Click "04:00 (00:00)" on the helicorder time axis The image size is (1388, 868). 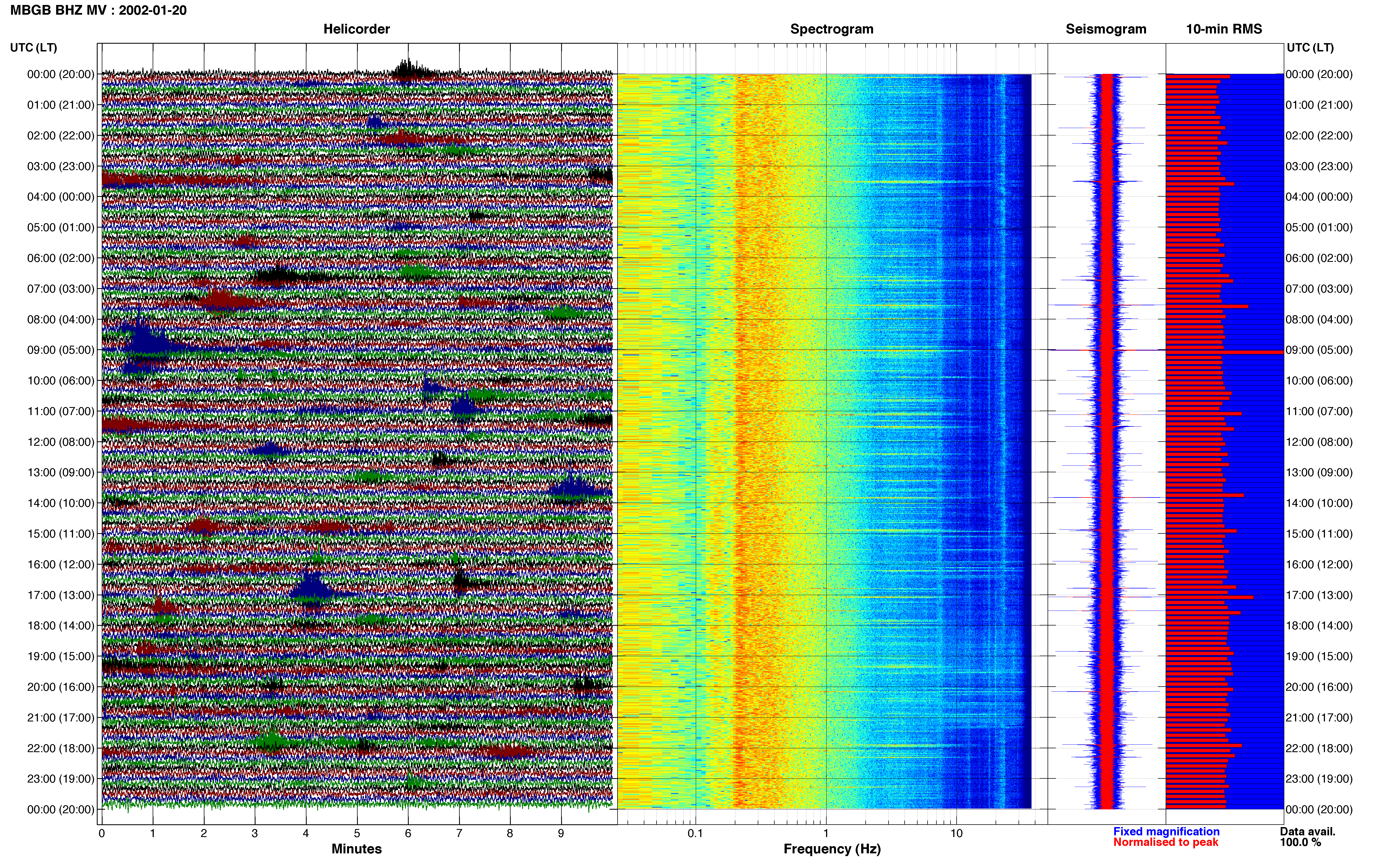tap(61, 197)
